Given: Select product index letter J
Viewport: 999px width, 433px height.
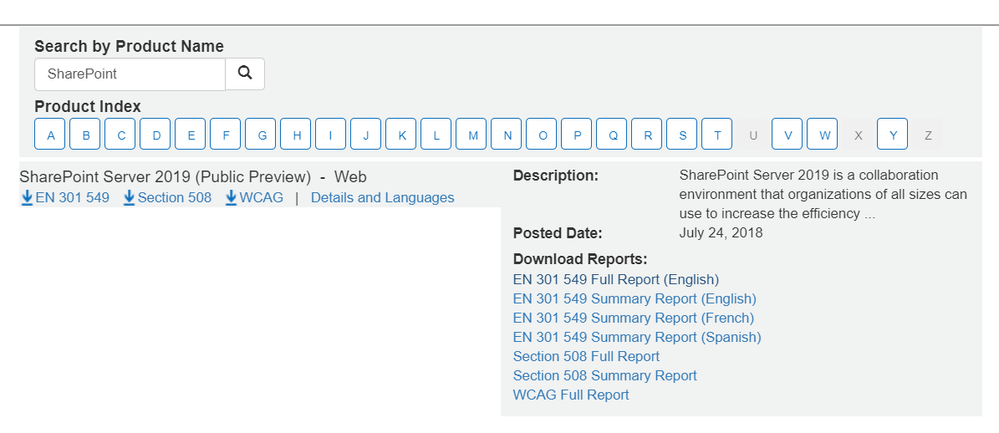Looking at the screenshot, I should pos(366,134).
